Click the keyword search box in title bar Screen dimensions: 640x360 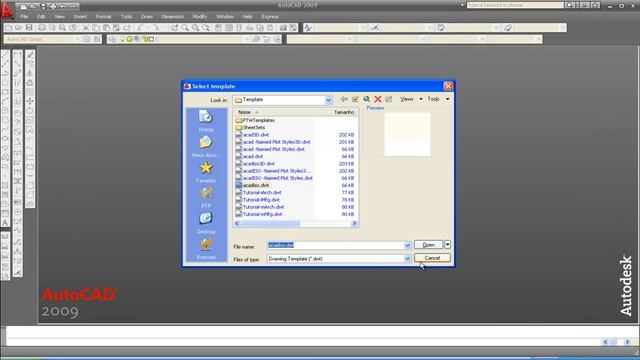tap(515, 5)
